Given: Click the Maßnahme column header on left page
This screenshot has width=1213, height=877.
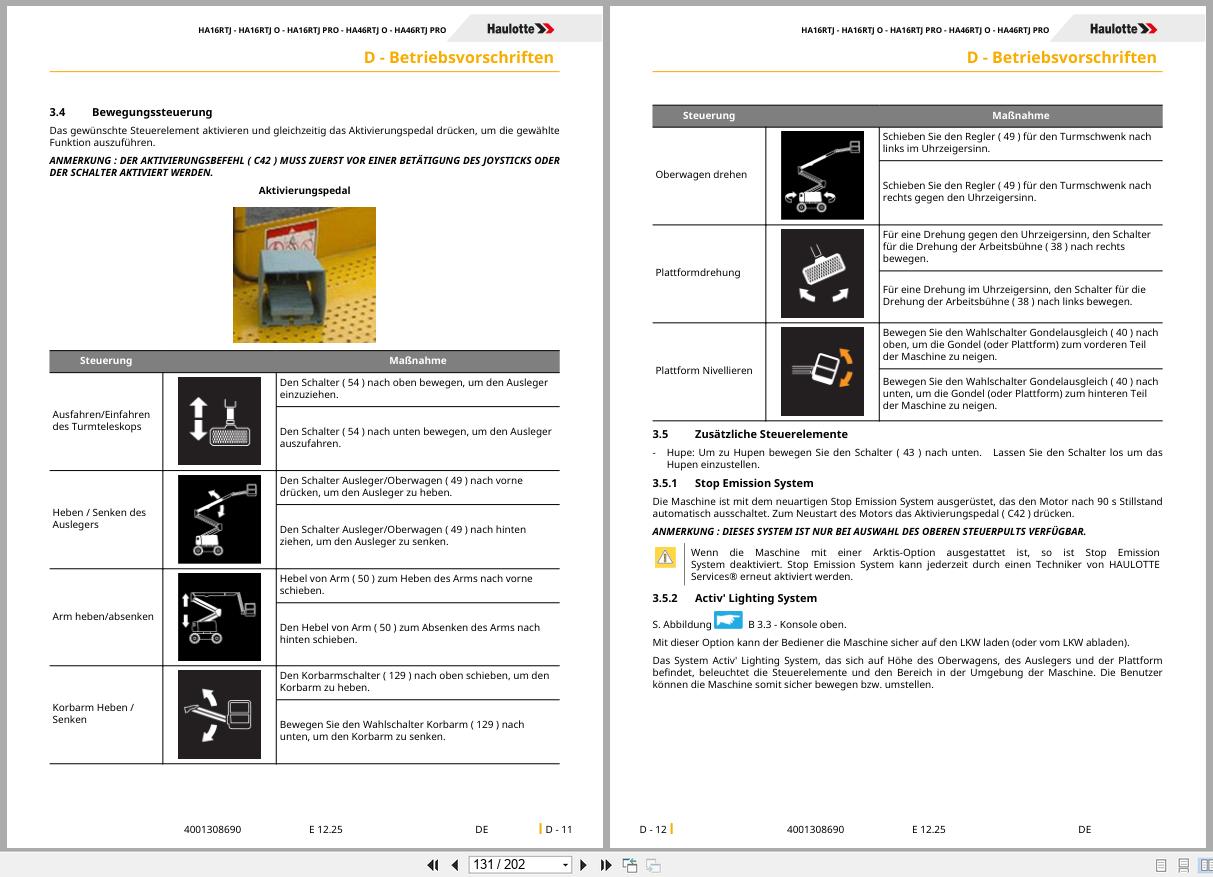Looking at the screenshot, I should pos(418,361).
